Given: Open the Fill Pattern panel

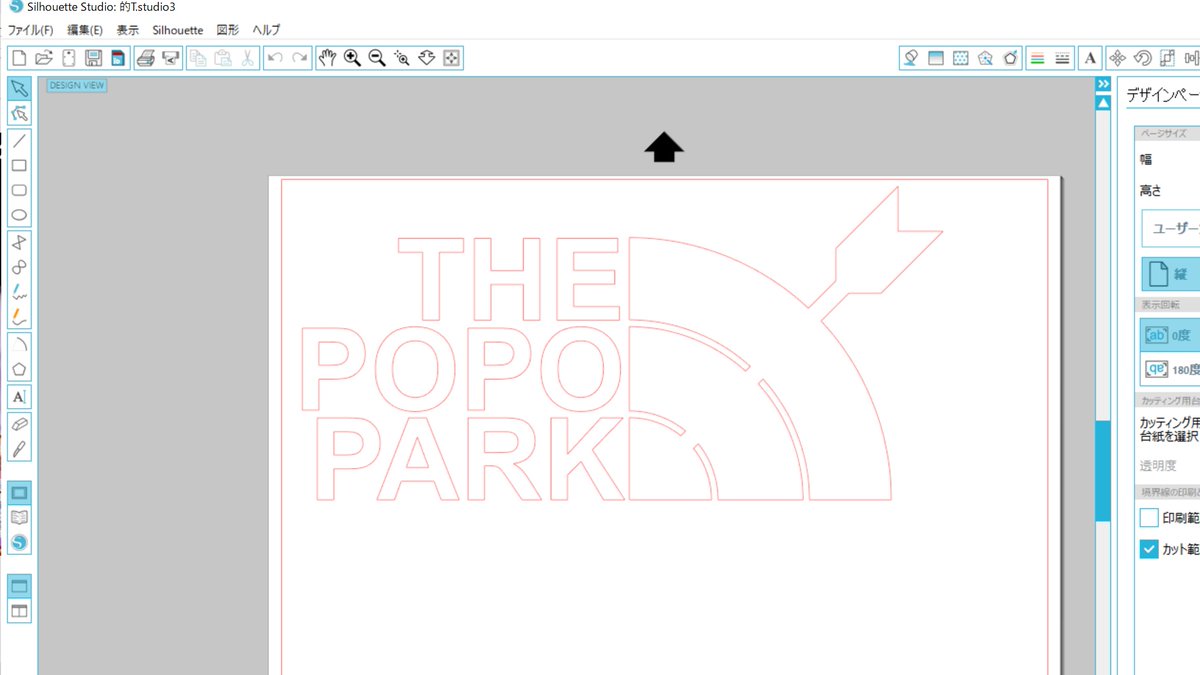Looking at the screenshot, I should point(961,58).
